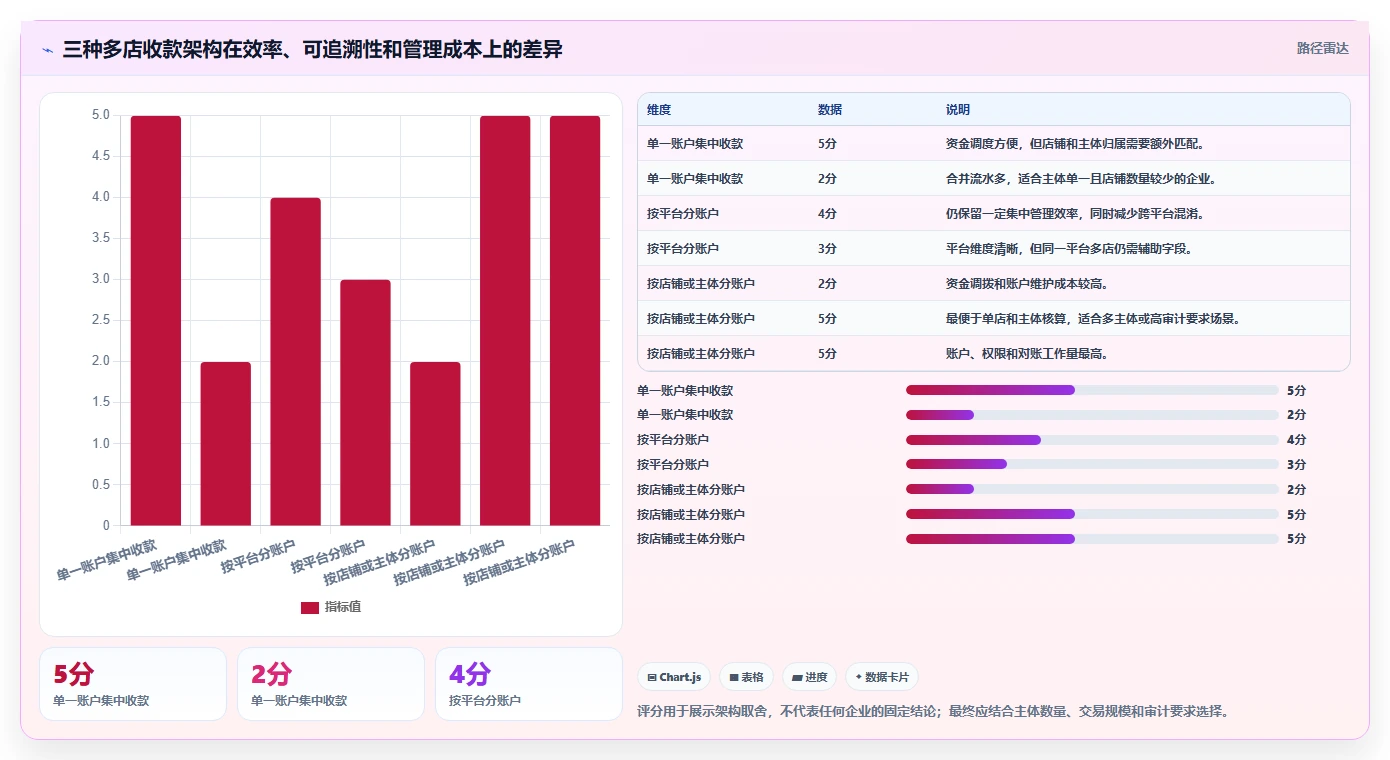Click the 1.5 y-axis label

[x=100, y=402]
